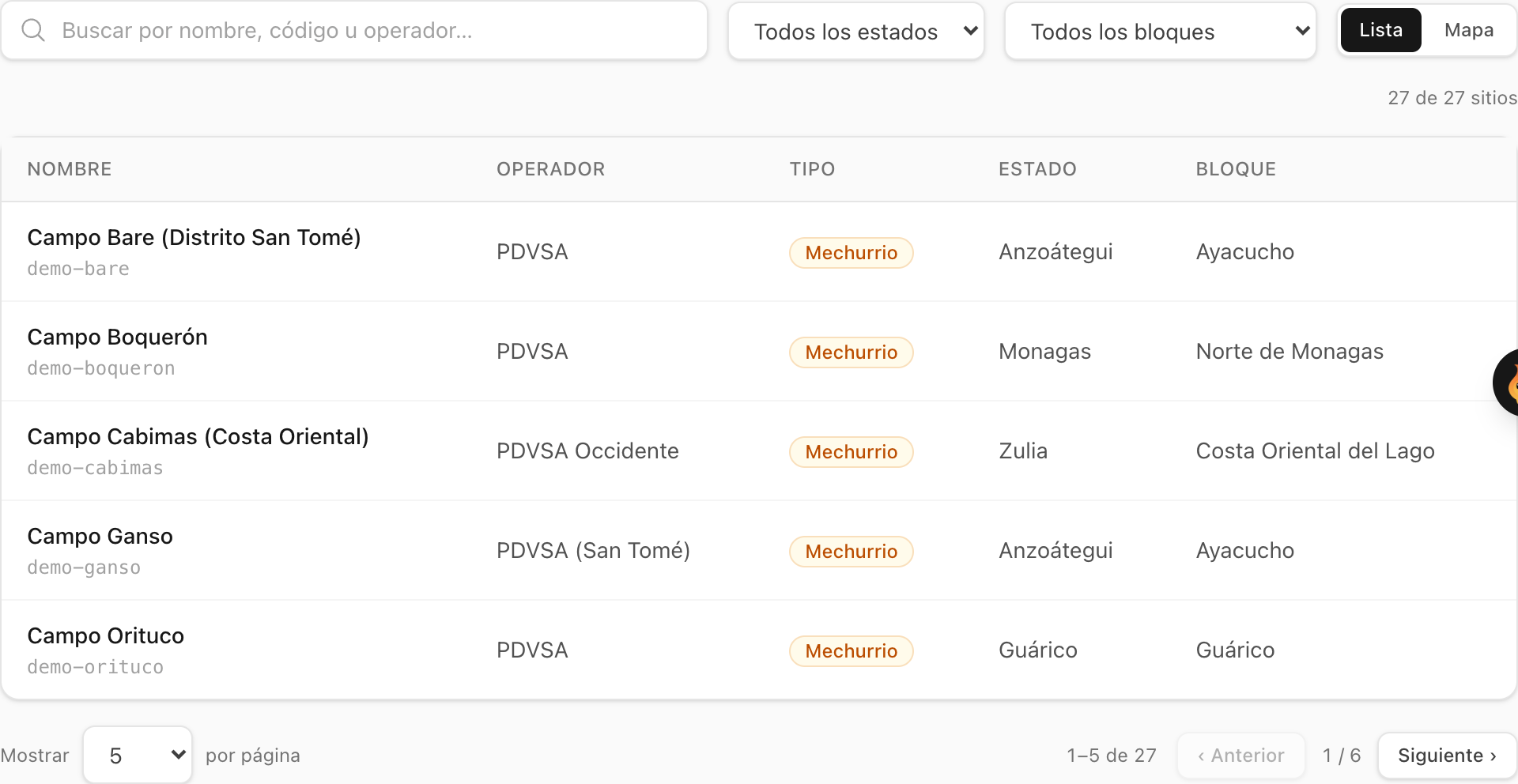Open the Campo Boquerón site entry
1518x784 pixels.
(x=759, y=351)
